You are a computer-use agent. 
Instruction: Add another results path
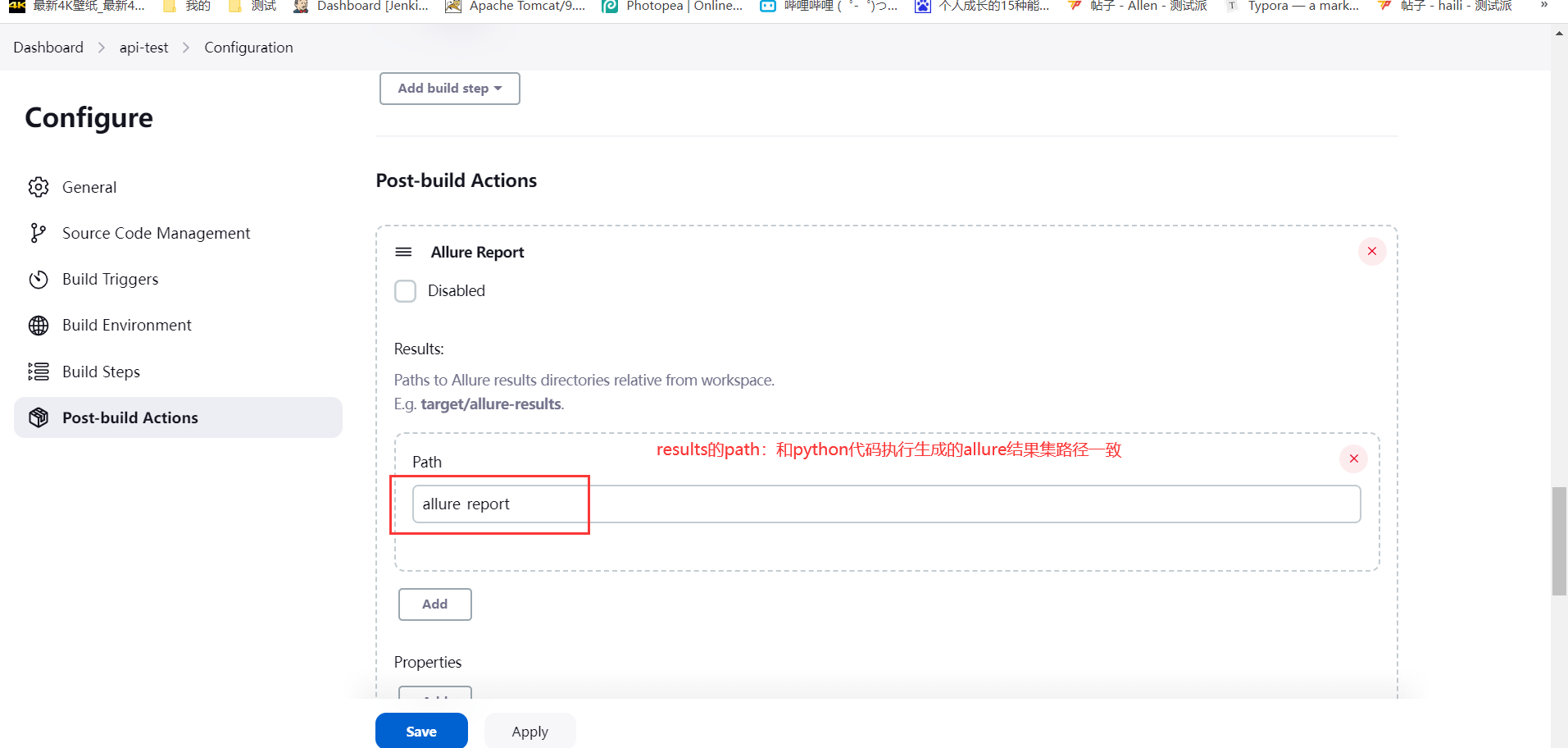pyautogui.click(x=435, y=604)
